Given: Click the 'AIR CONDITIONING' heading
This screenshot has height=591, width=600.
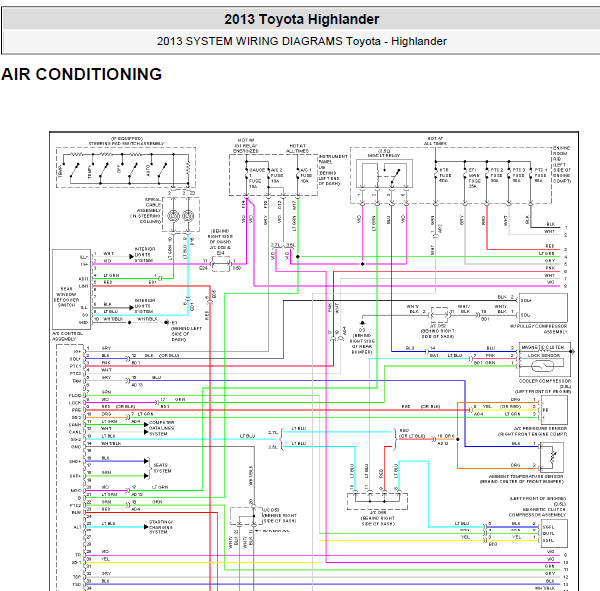Looking at the screenshot, I should [82, 74].
